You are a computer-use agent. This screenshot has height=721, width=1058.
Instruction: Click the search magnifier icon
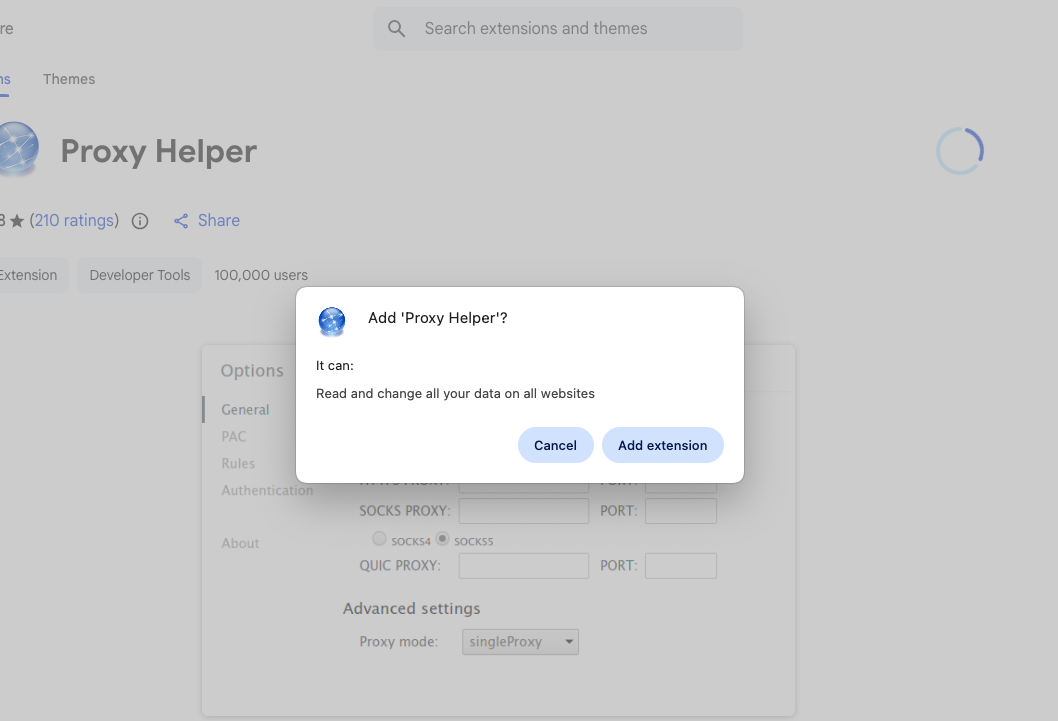click(x=397, y=29)
